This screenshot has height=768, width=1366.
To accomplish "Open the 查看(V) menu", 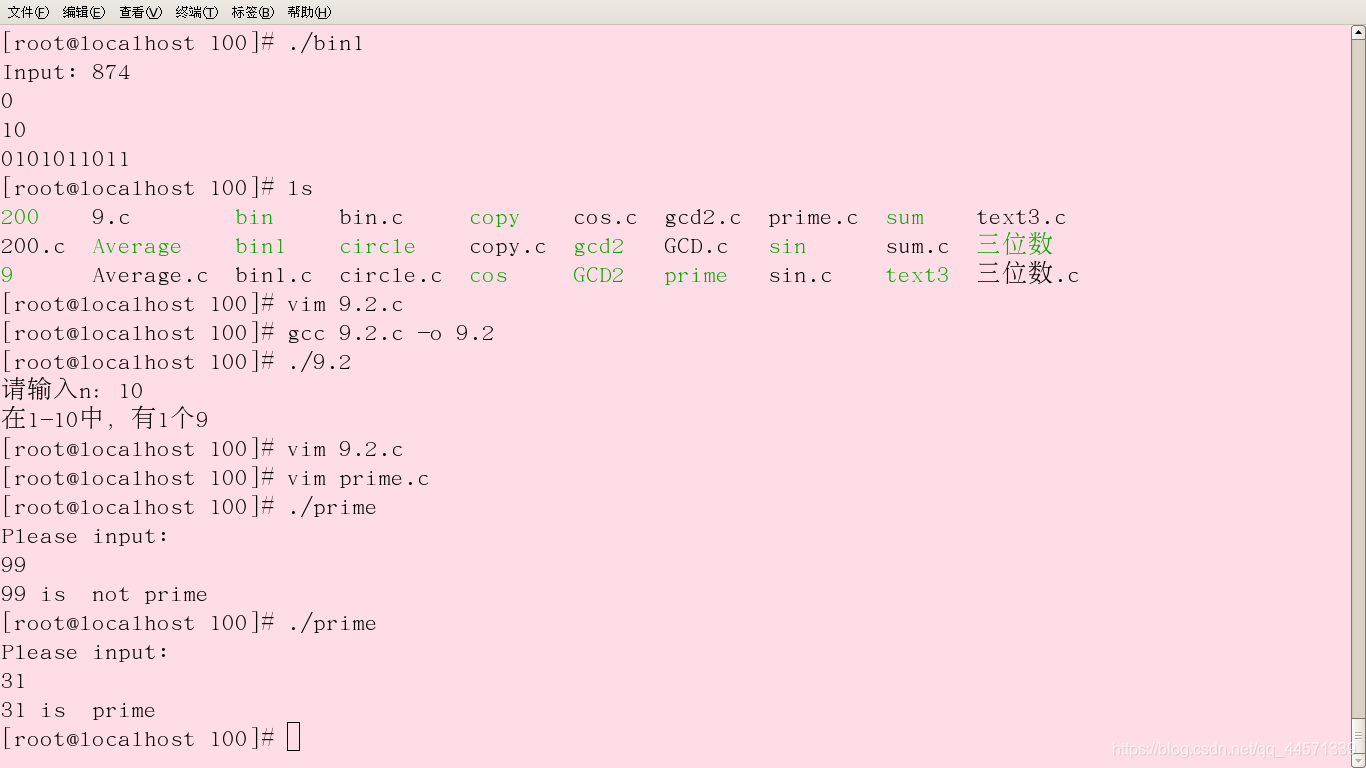I will pos(140,12).
